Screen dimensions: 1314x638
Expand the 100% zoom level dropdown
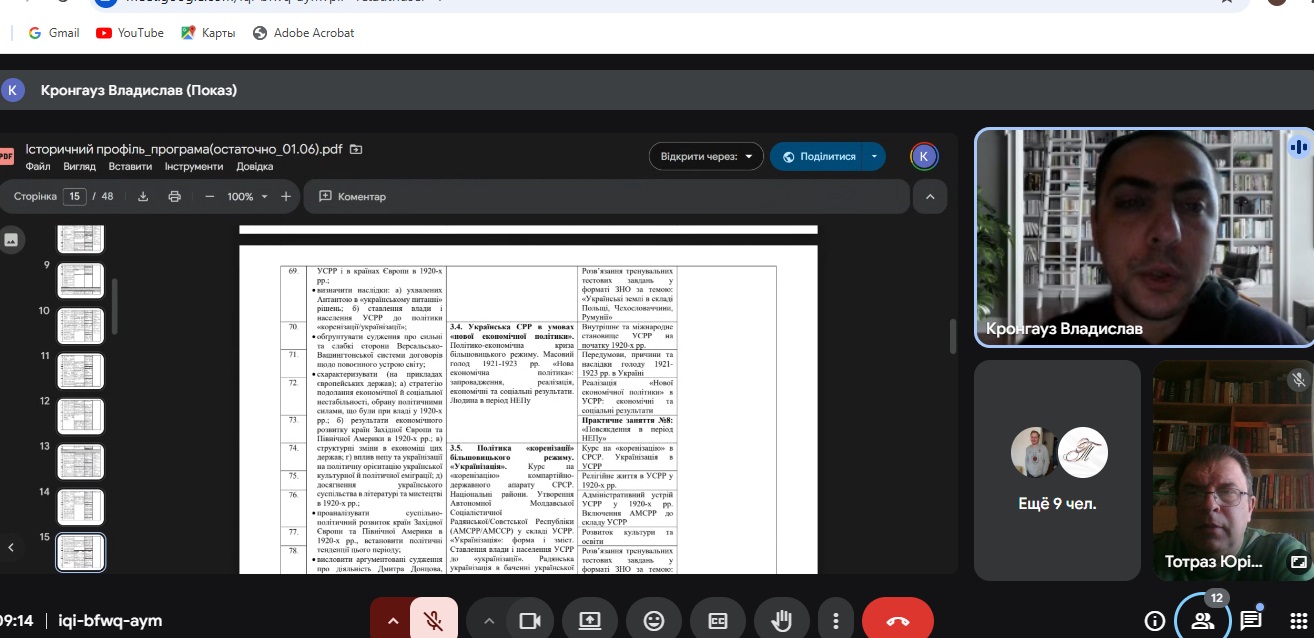(247, 197)
